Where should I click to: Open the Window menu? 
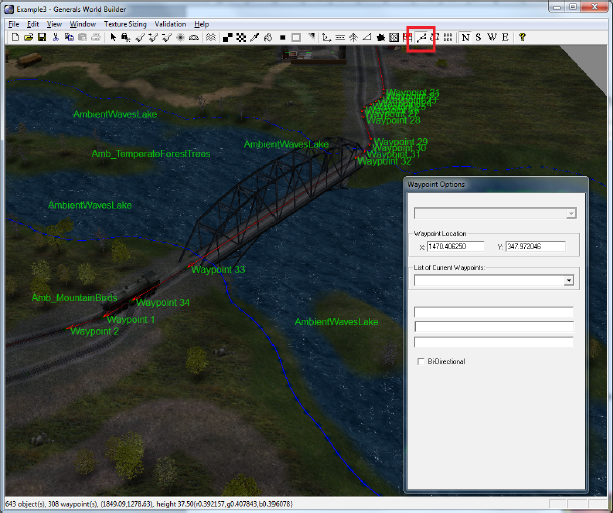coord(83,24)
